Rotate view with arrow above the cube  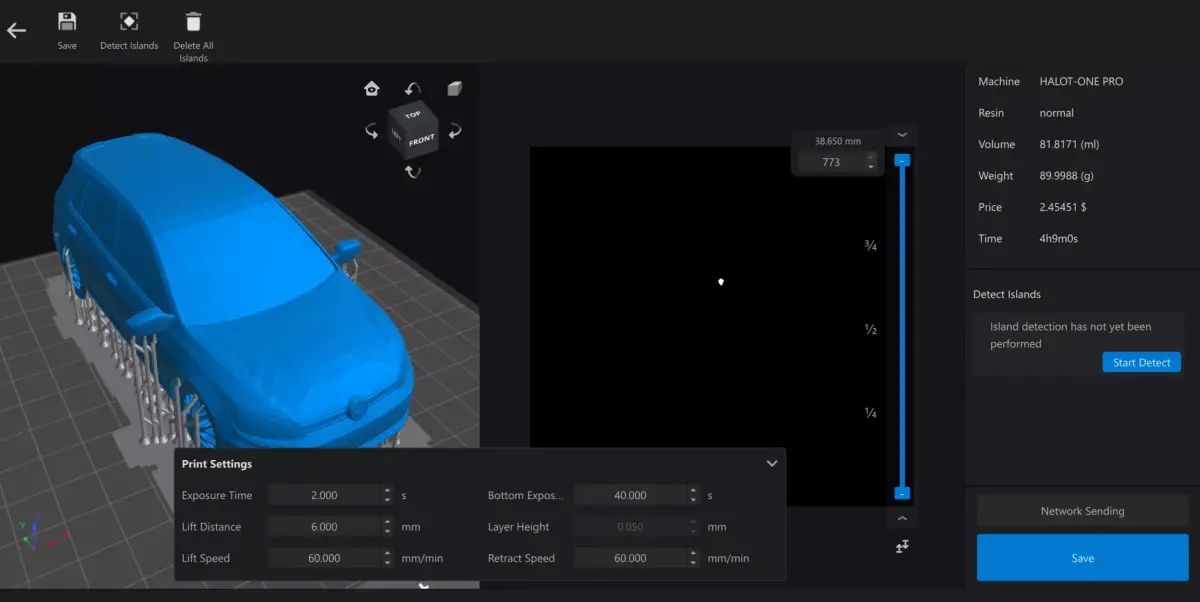pyautogui.click(x=413, y=89)
